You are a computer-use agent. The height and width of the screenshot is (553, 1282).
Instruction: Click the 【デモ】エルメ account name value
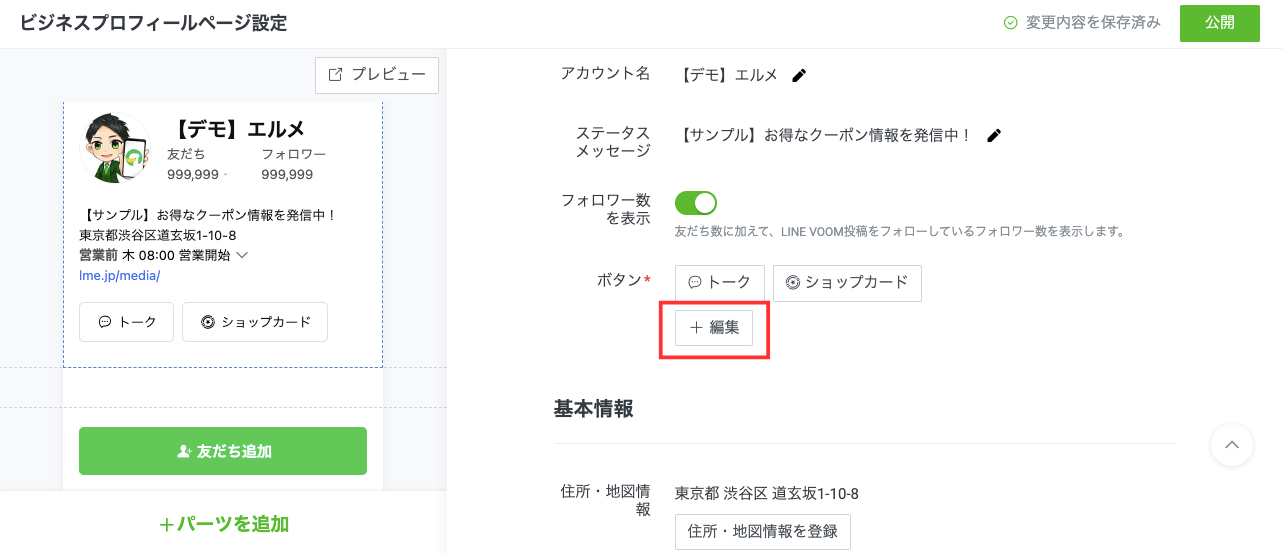pyautogui.click(x=727, y=75)
